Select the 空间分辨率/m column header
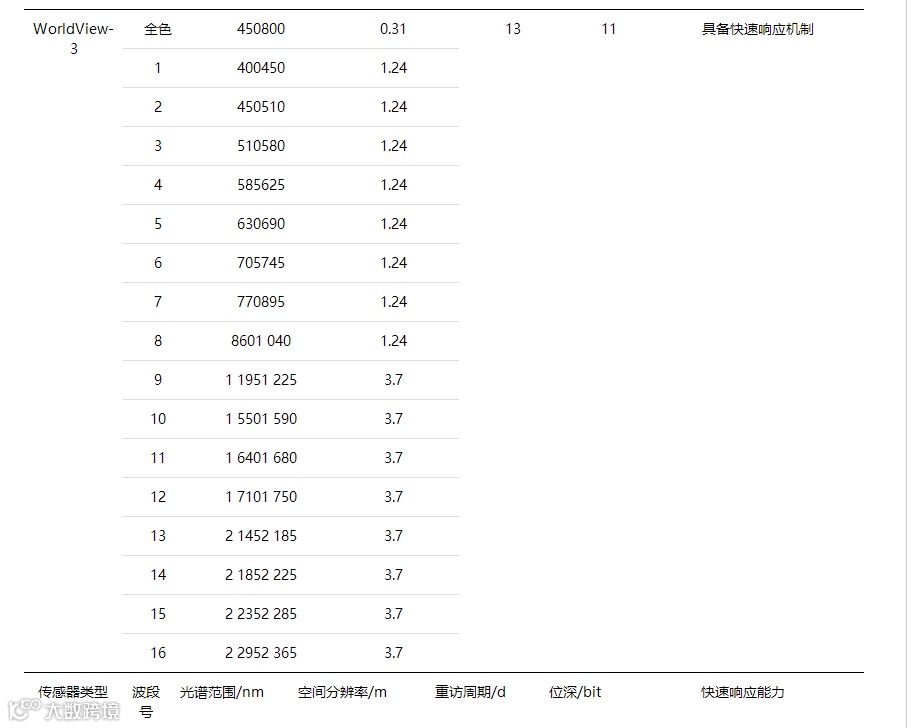The width and height of the screenshot is (915, 728). coord(343,692)
